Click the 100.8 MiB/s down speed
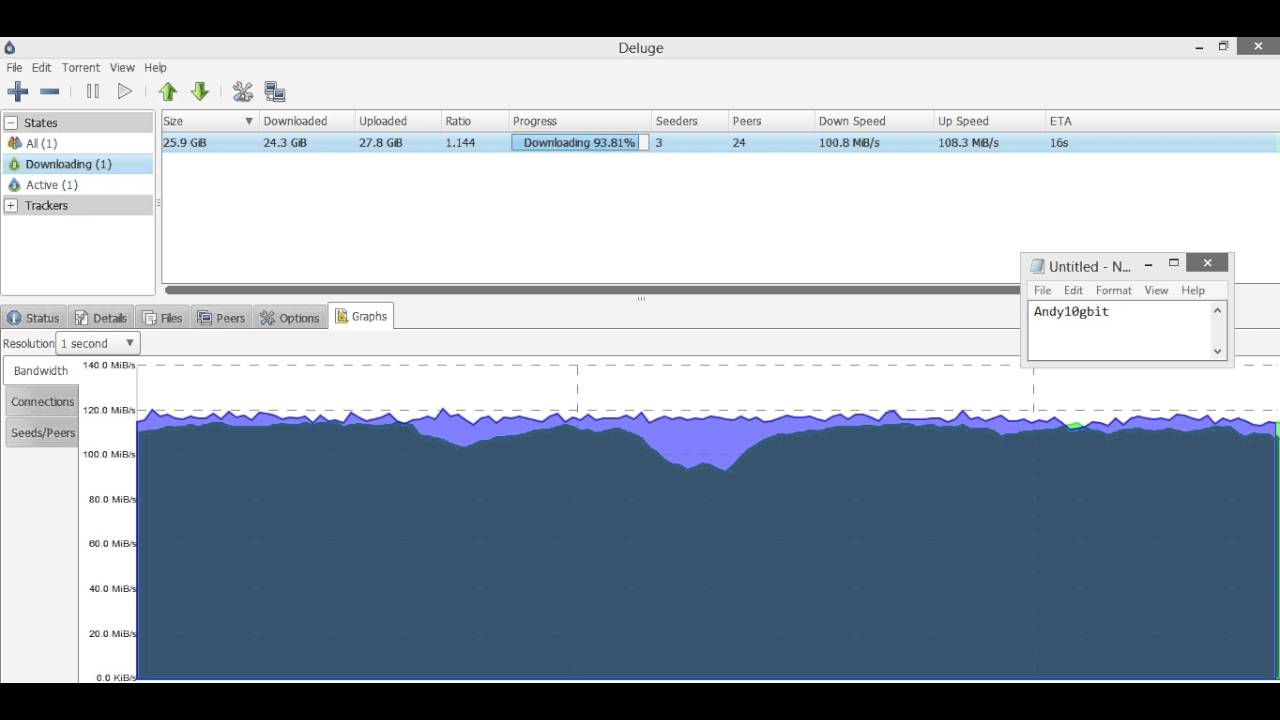 coord(849,143)
